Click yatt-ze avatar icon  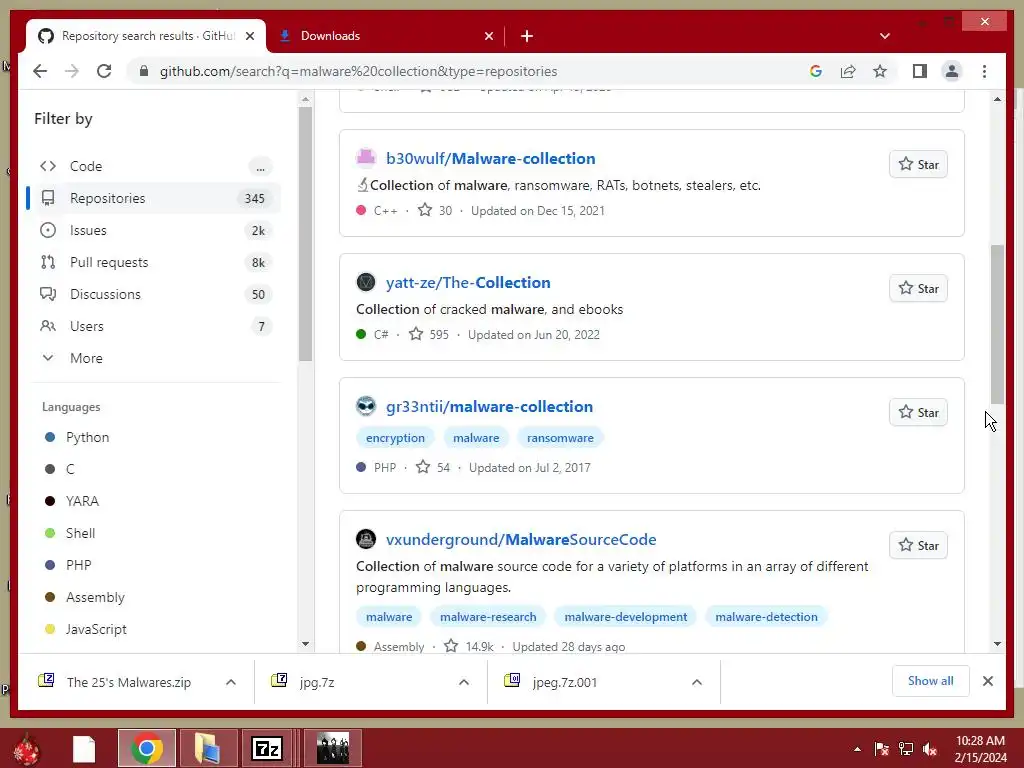coord(366,282)
